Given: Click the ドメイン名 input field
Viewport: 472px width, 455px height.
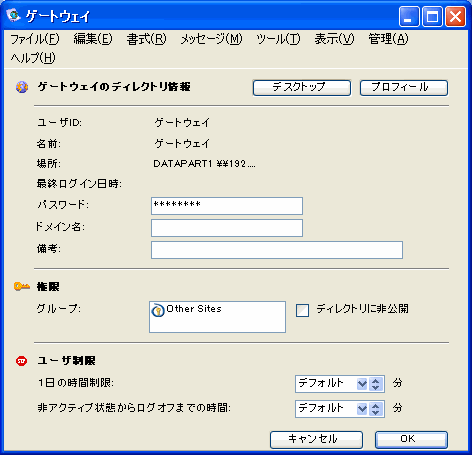Looking at the screenshot, I should (227, 228).
